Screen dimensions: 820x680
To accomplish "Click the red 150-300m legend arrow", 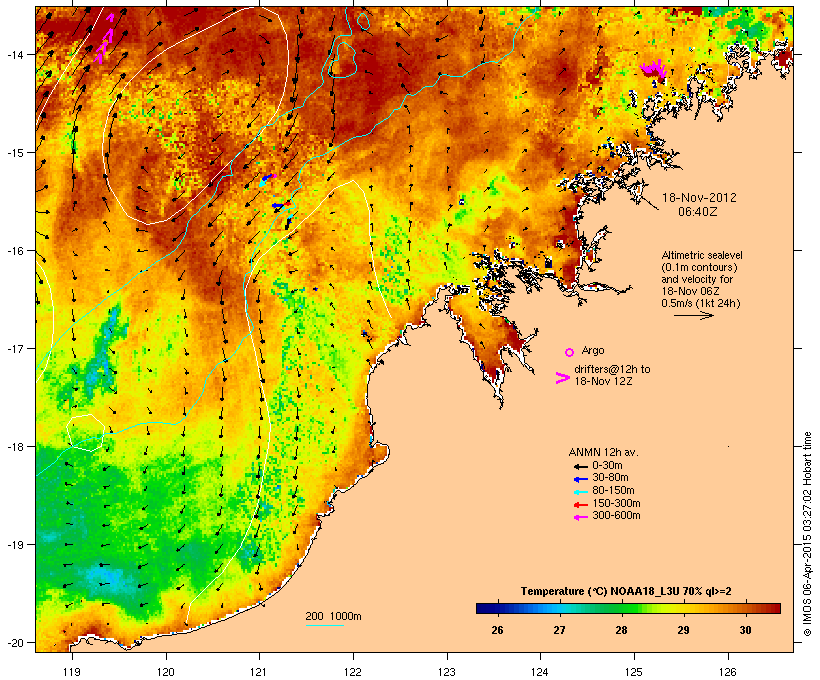I will (581, 505).
